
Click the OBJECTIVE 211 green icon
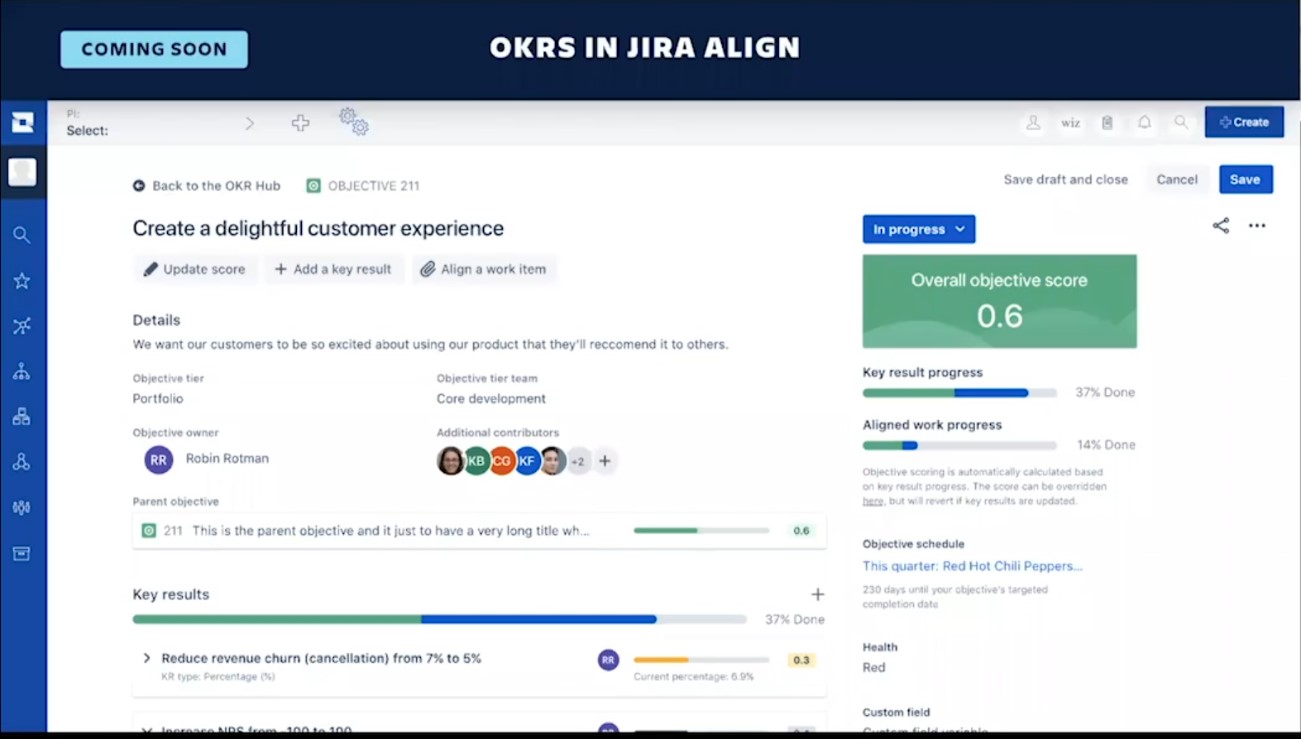click(313, 186)
